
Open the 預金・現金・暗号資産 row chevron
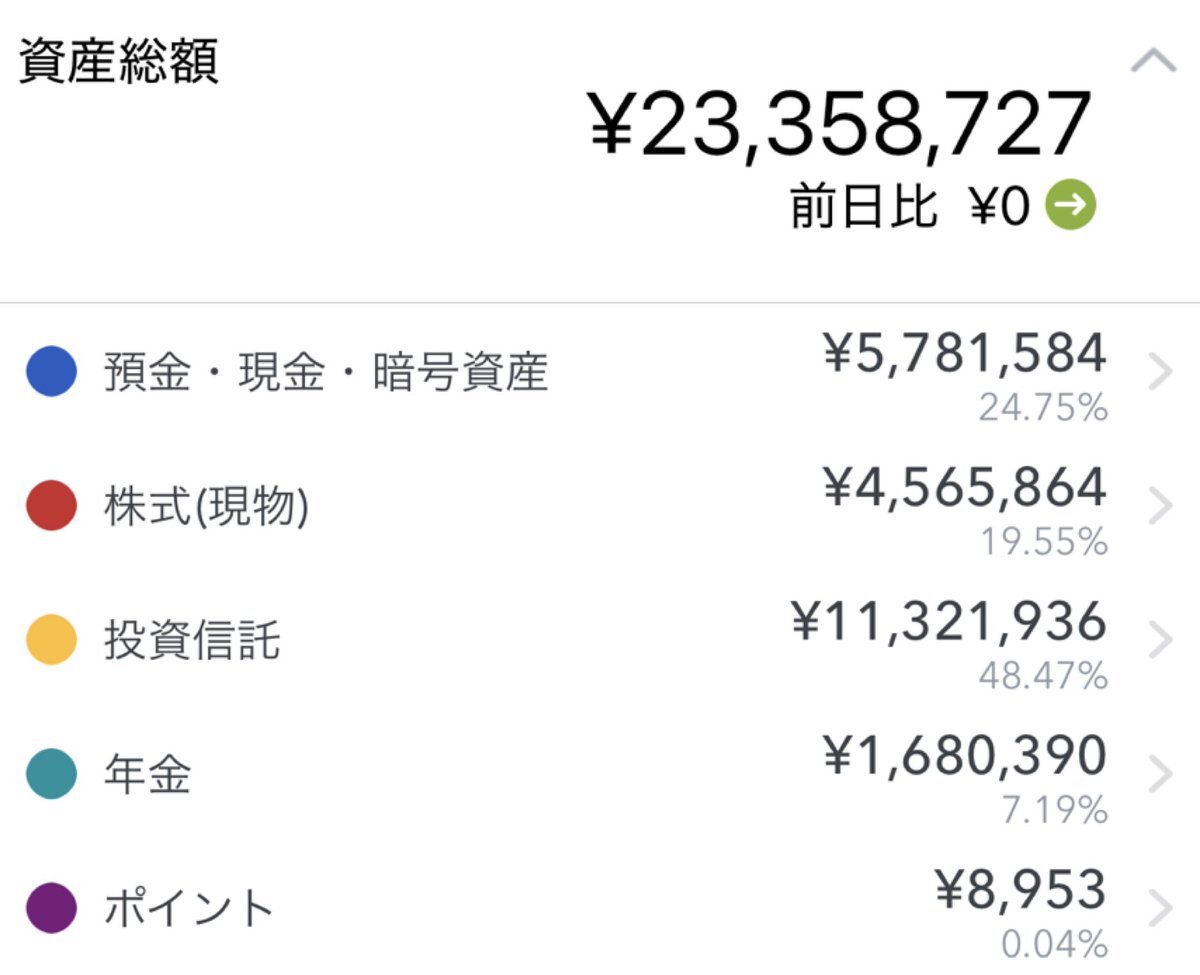click(x=1160, y=373)
